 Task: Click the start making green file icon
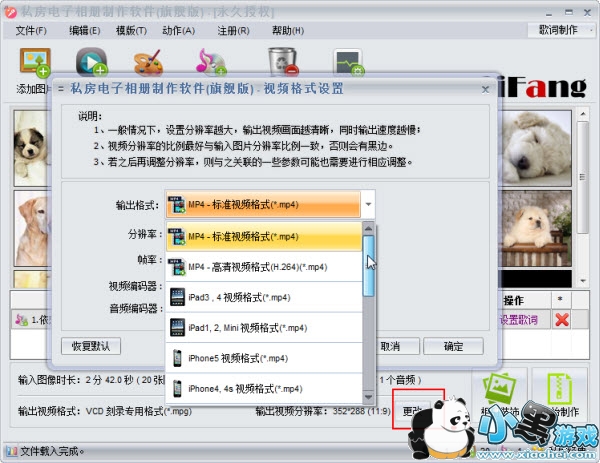(560, 388)
